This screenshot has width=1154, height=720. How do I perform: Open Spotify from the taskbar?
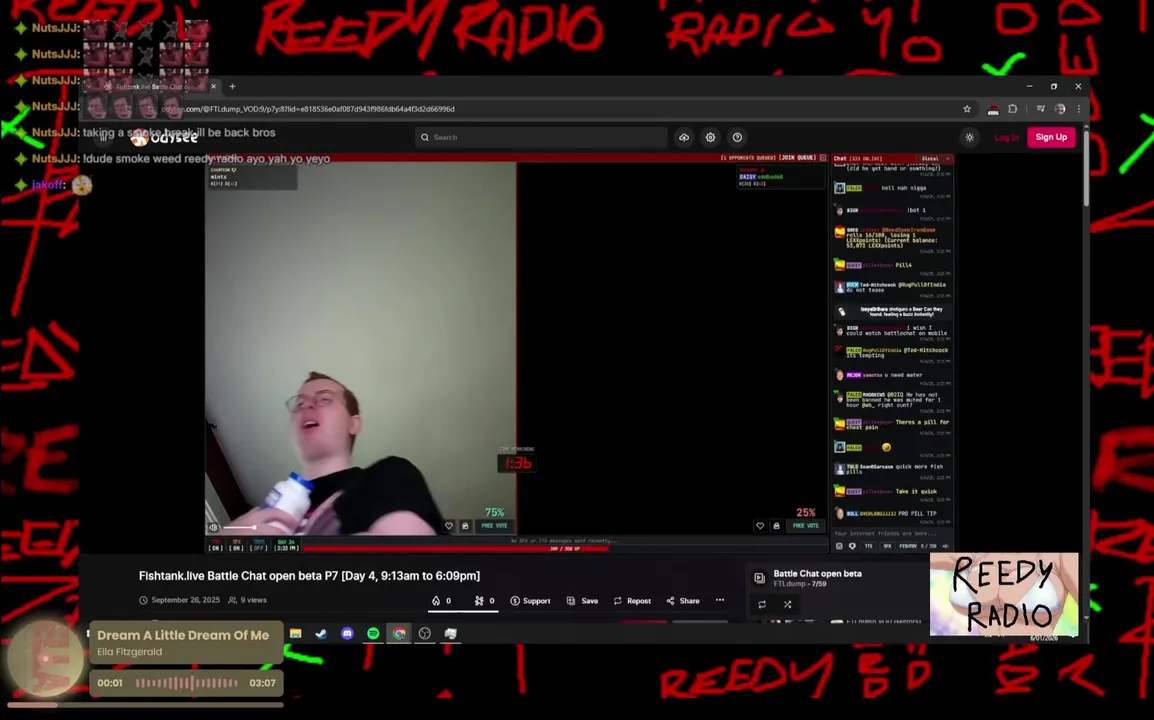(373, 634)
